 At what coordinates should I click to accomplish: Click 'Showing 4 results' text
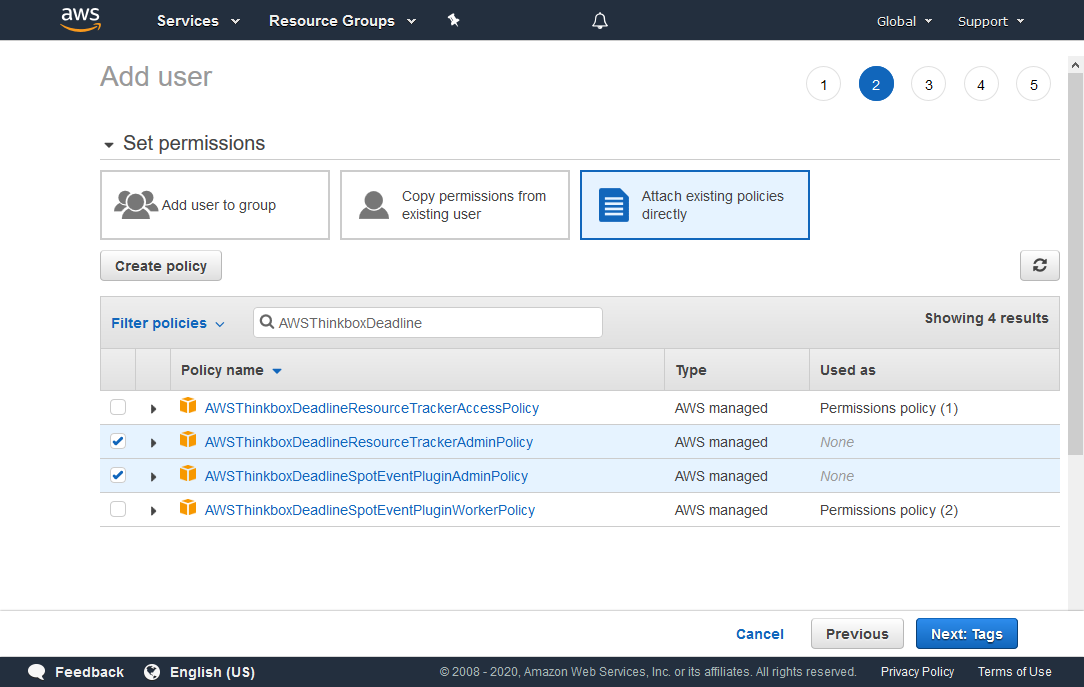coord(987,318)
